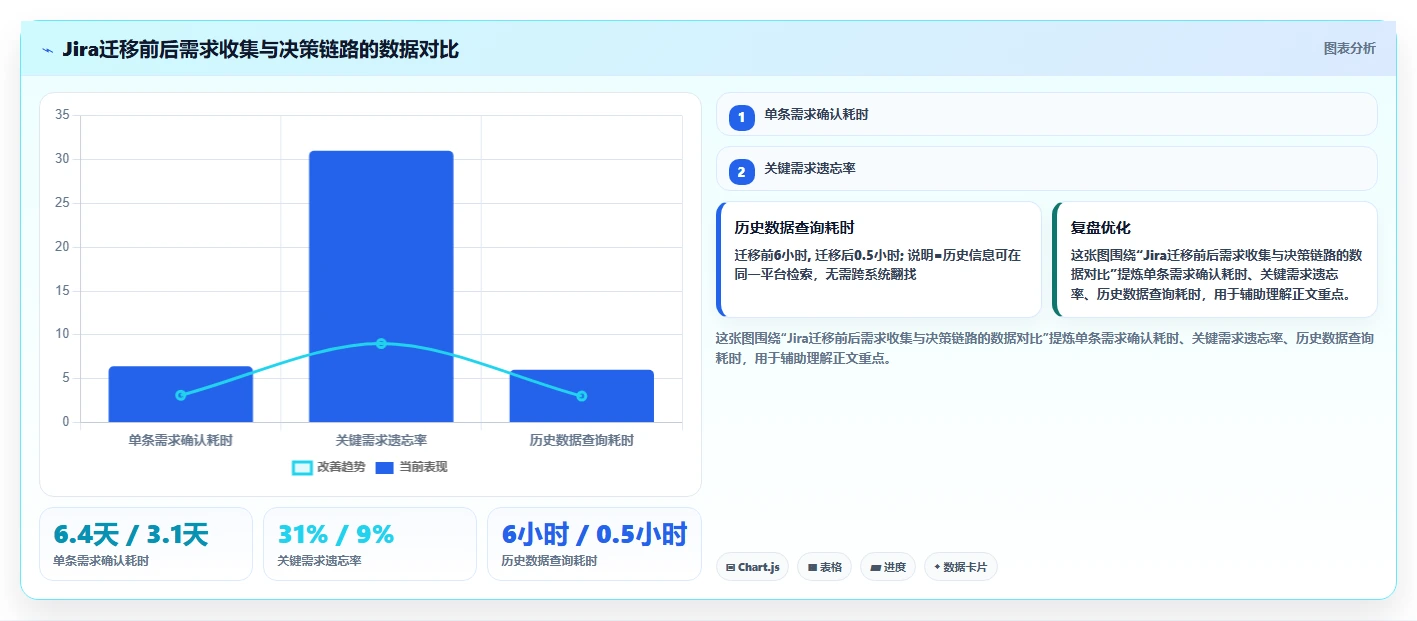Screen dimensions: 1417x621
Task: Click the y-axis value 20
Action: 62,247
